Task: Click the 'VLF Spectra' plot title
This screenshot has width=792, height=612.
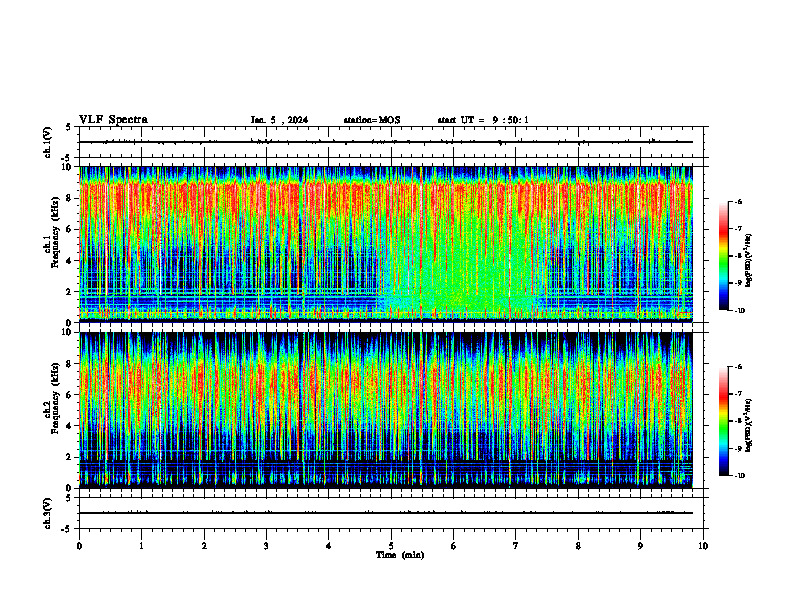Action: pos(113,120)
